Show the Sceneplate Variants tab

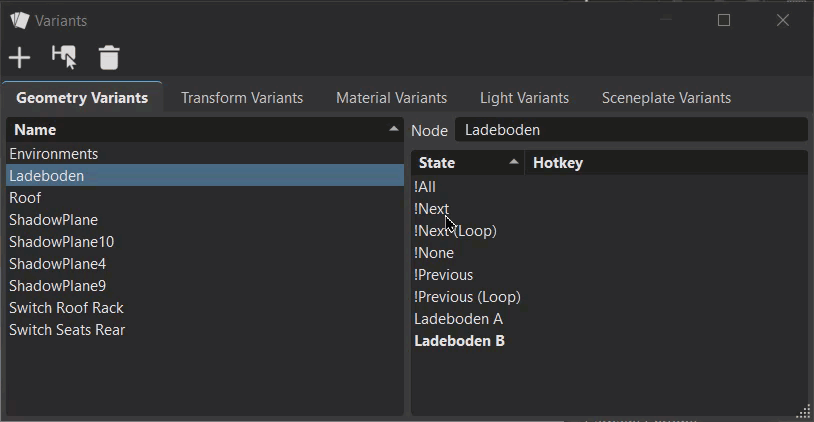coord(666,98)
